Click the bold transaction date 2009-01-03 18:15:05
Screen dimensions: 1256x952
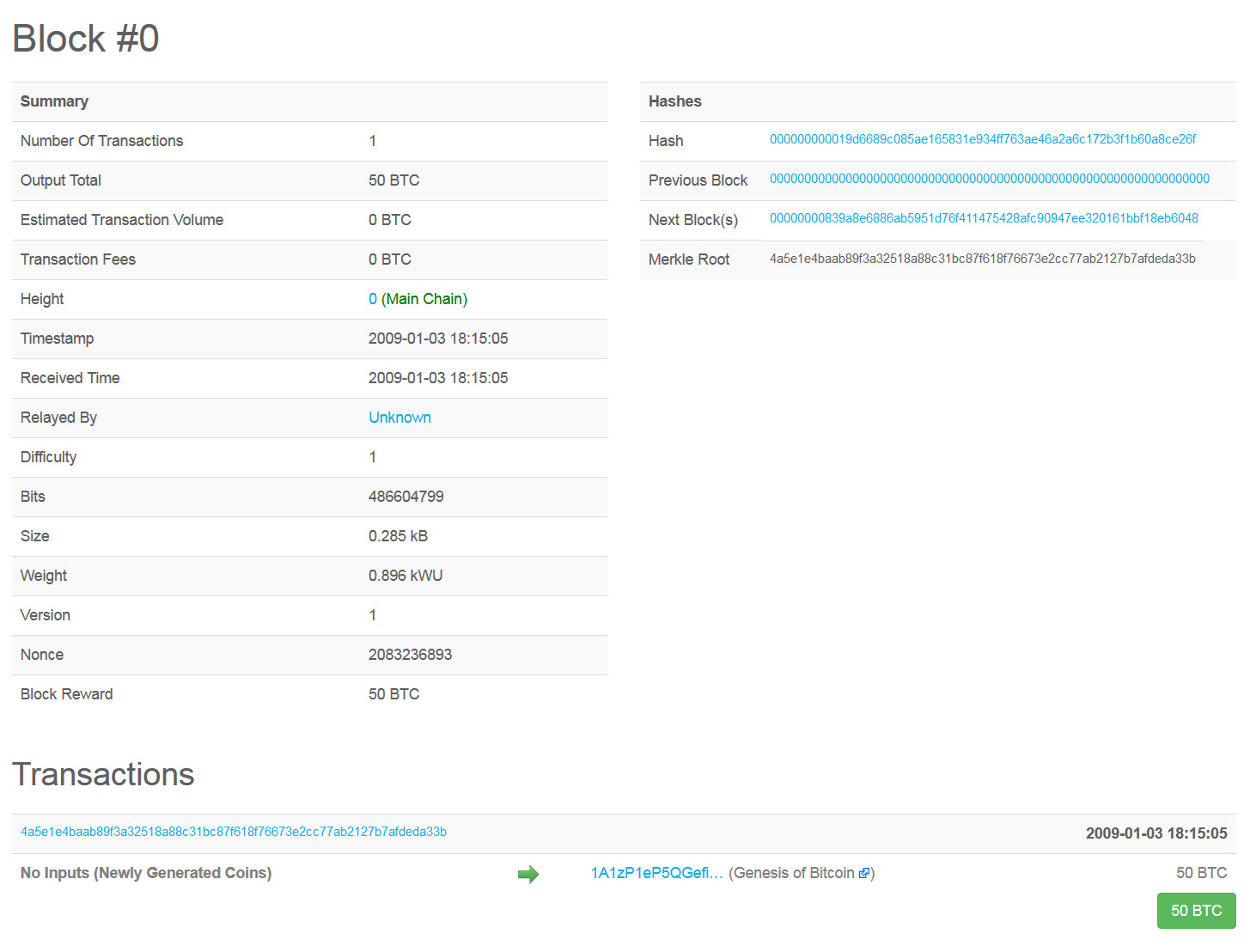tap(1156, 833)
